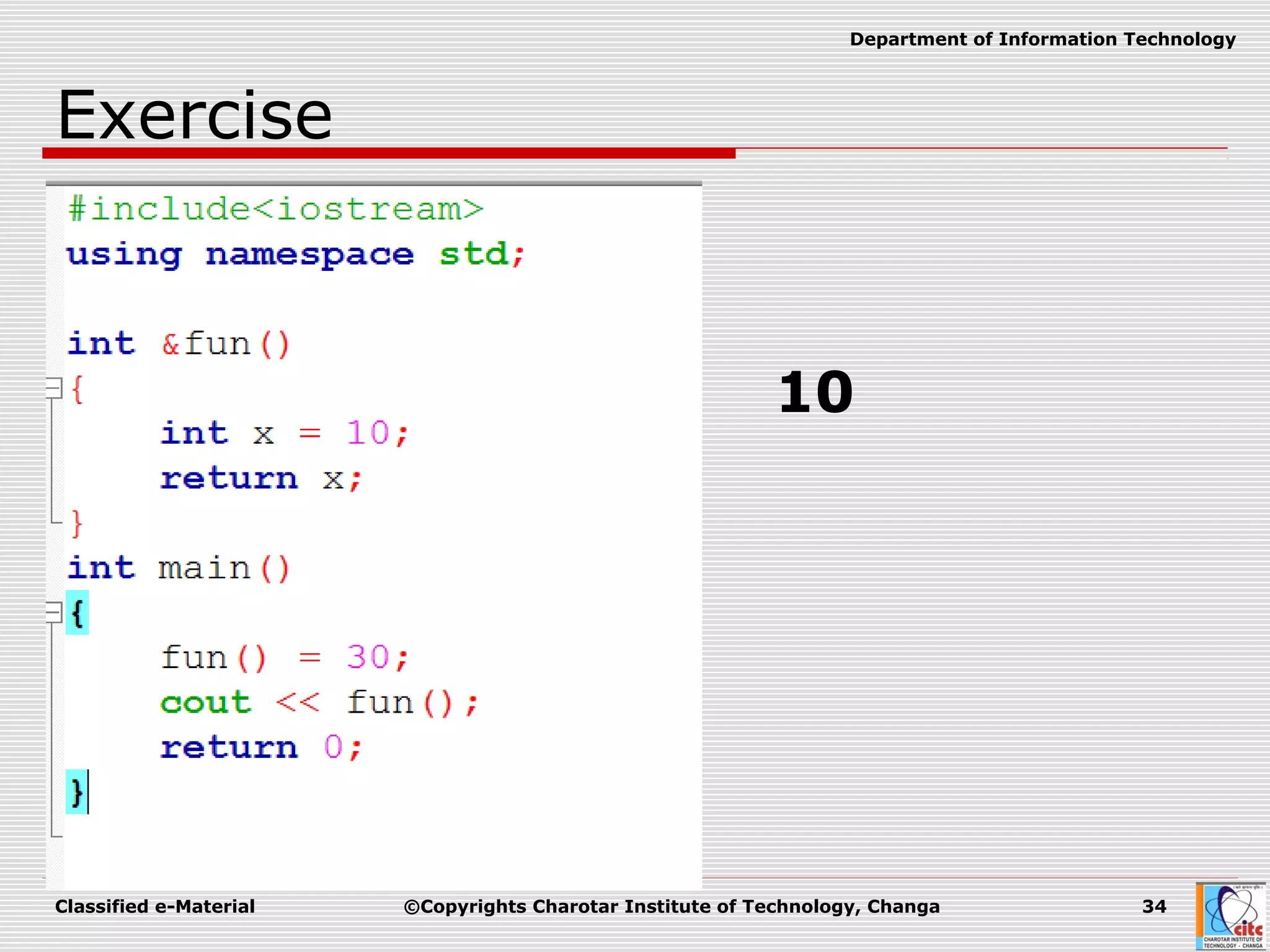The image size is (1270, 952).
Task: Click the highlighted closing brace of main
Action: [x=77, y=792]
